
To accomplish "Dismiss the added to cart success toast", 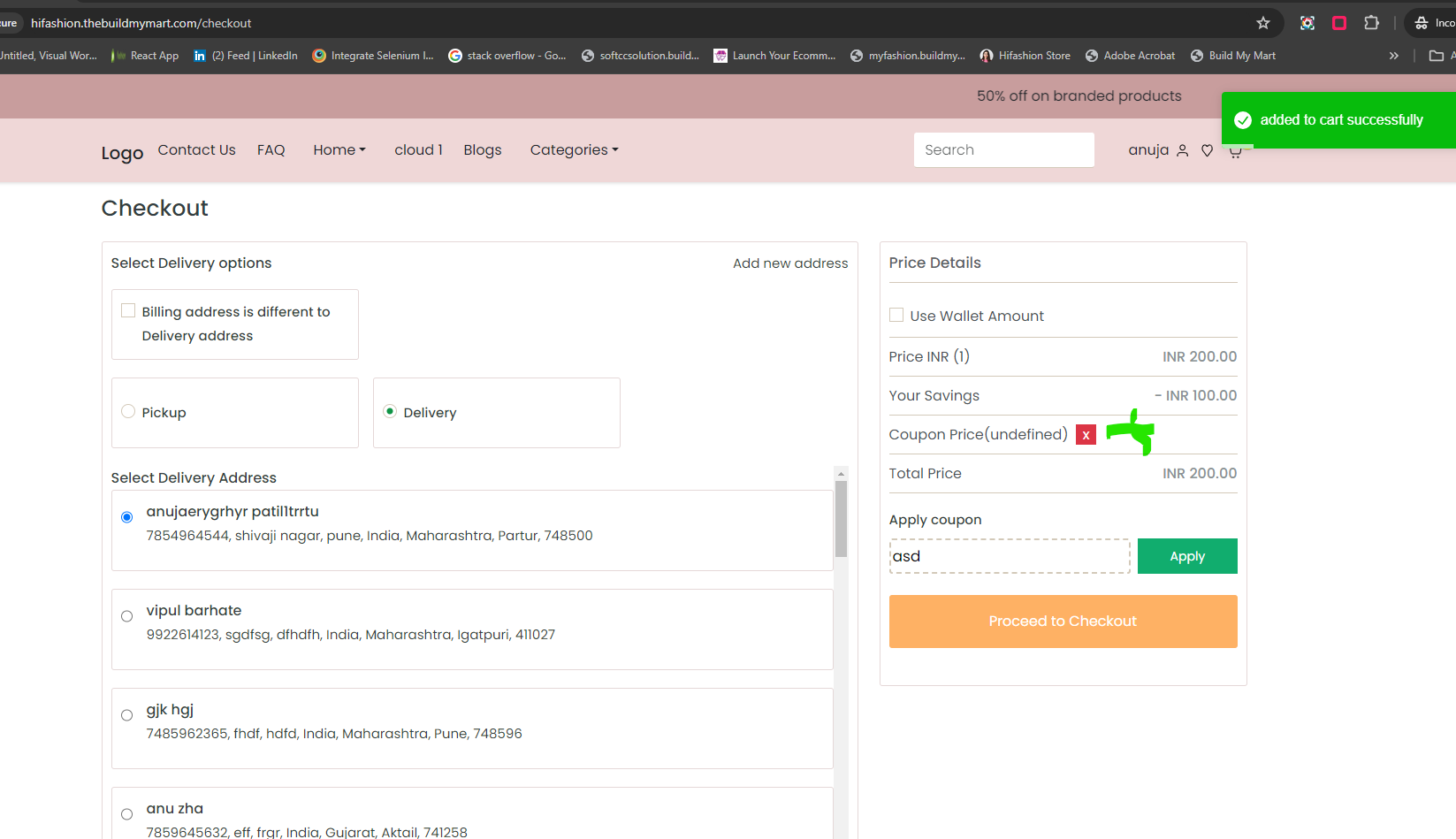I will point(1338,120).
